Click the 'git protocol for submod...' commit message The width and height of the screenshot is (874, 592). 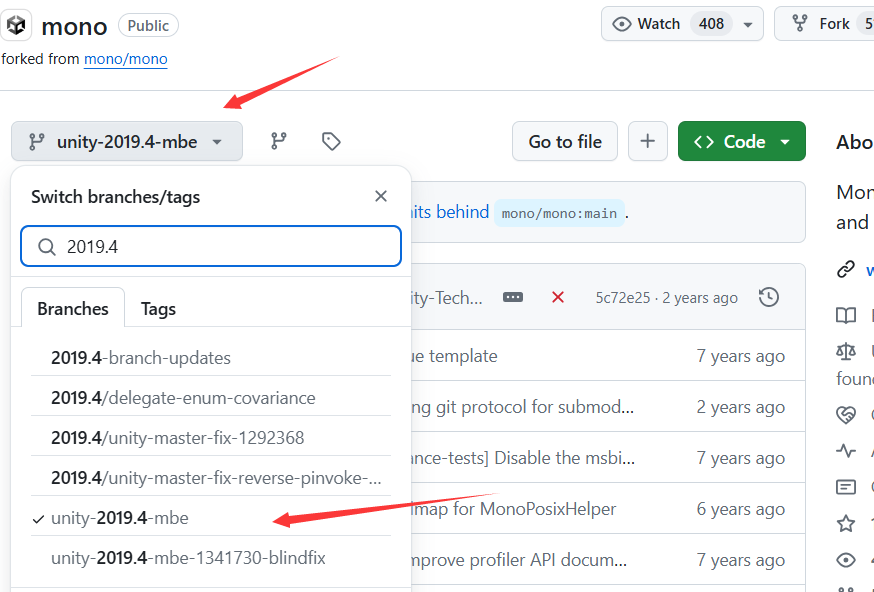point(523,407)
